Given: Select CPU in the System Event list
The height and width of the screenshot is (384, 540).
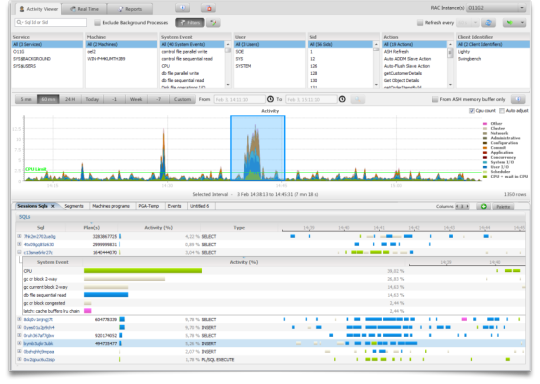Looking at the screenshot, I should coord(193,66).
